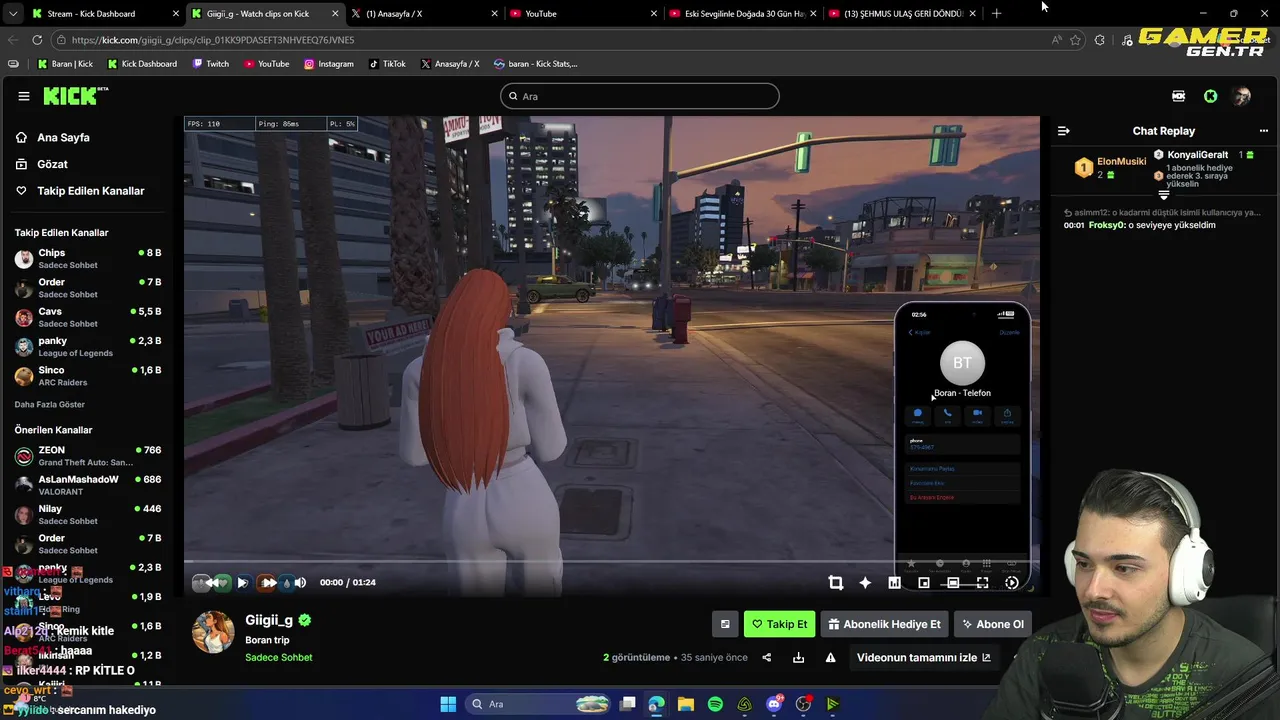Image resolution: width=1280 pixels, height=720 pixels.
Task: Open File Explorer from the taskbar
Action: [x=686, y=704]
